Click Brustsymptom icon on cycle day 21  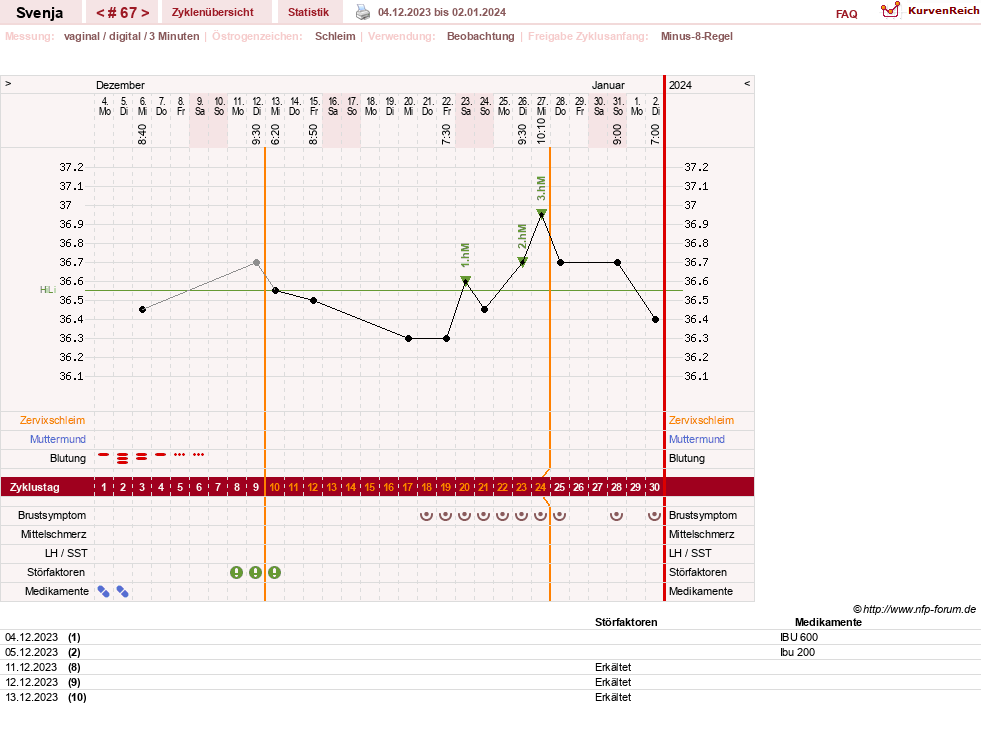484,515
